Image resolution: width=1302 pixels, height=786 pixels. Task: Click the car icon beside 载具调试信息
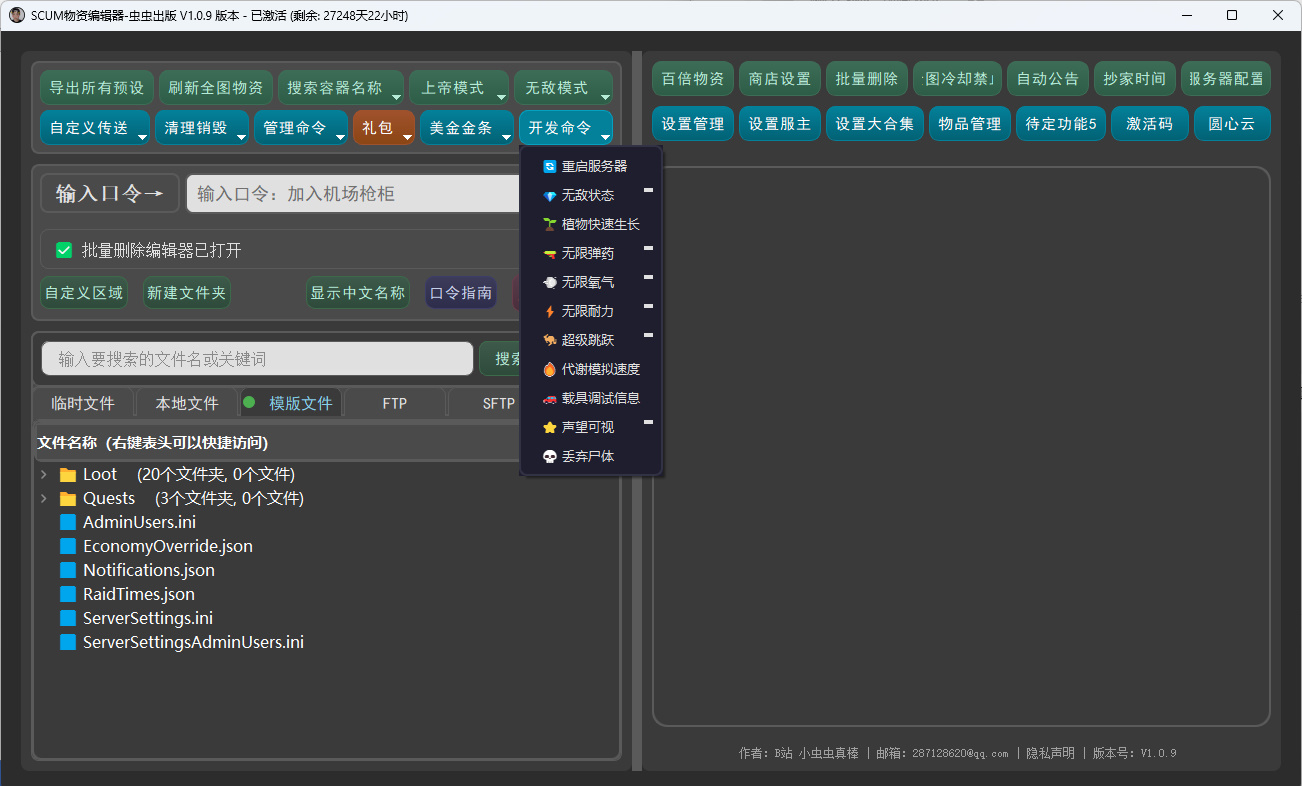pyautogui.click(x=549, y=398)
